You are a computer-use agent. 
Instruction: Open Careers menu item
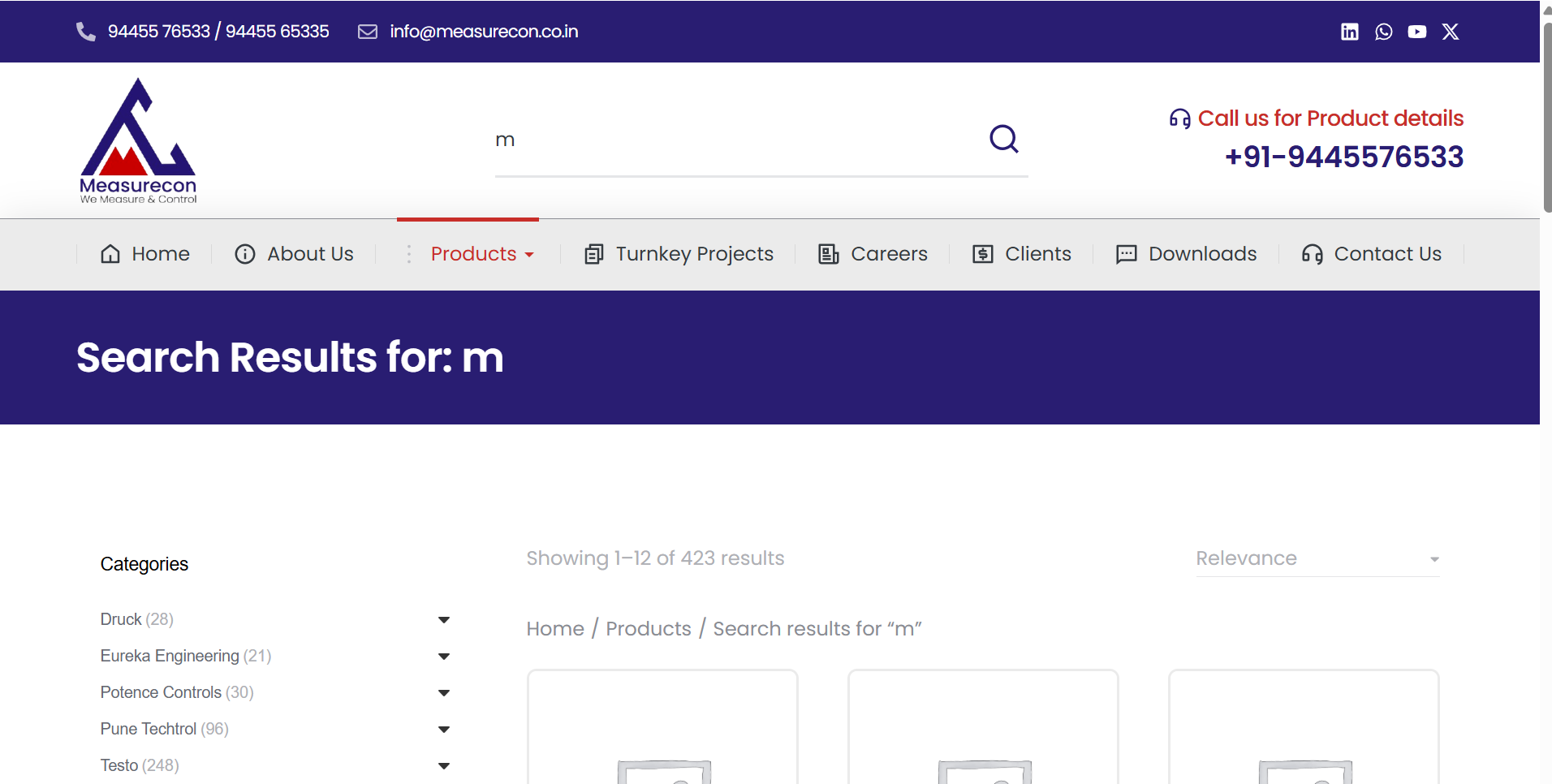(889, 254)
